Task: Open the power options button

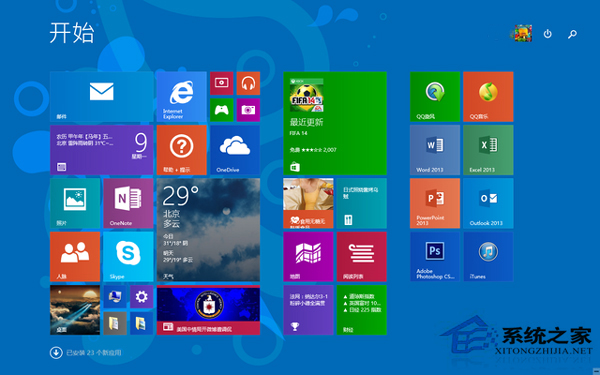Action: [x=548, y=34]
